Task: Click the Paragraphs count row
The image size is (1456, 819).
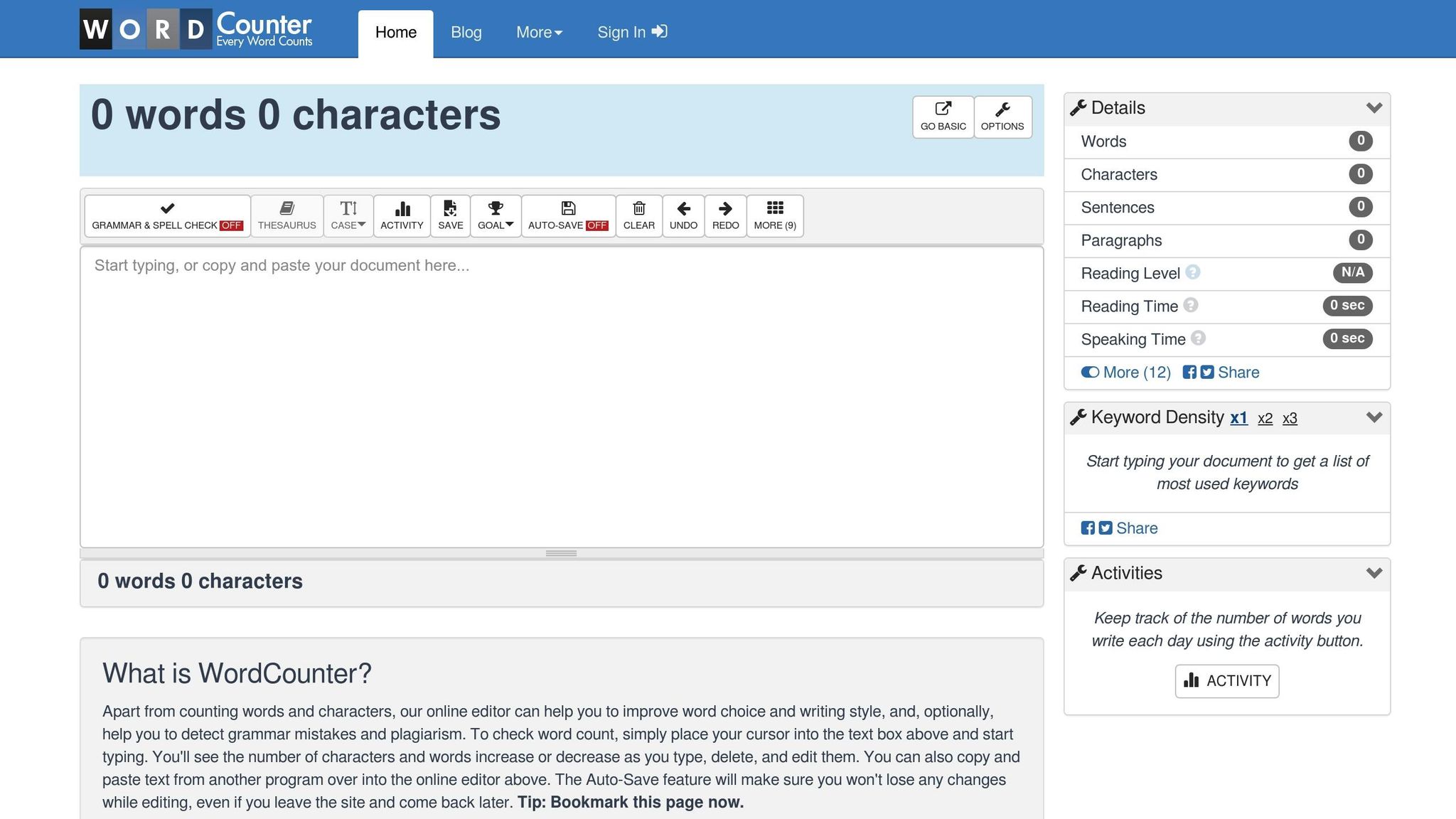Action: point(1227,240)
